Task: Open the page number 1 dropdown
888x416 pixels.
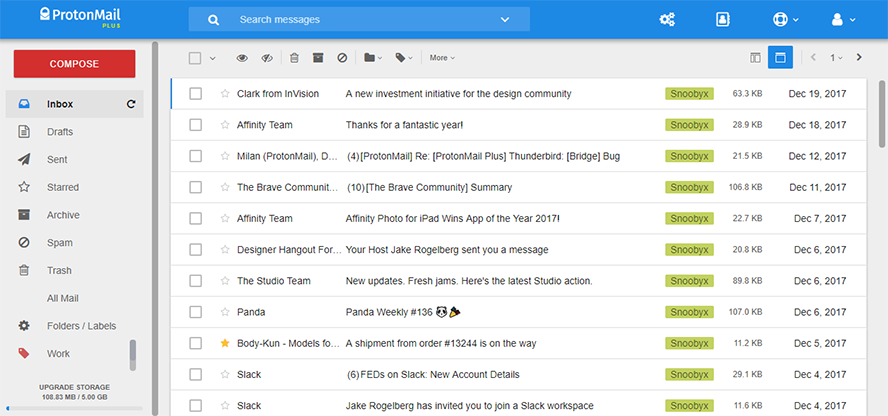Action: click(x=836, y=58)
